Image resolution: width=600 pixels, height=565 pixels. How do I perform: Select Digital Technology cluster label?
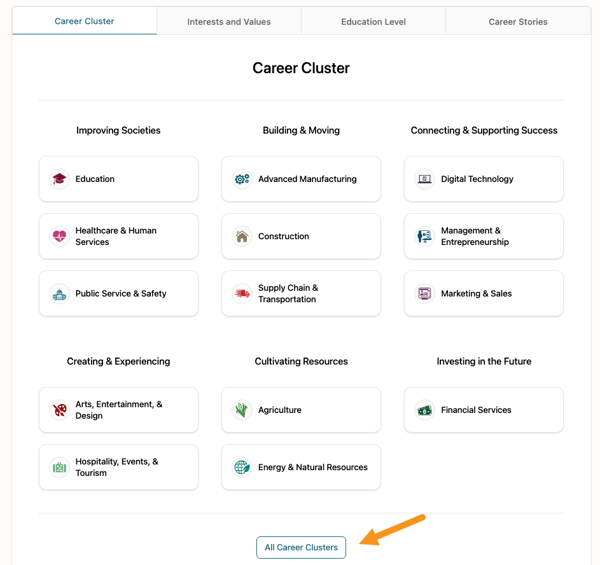[x=477, y=179]
